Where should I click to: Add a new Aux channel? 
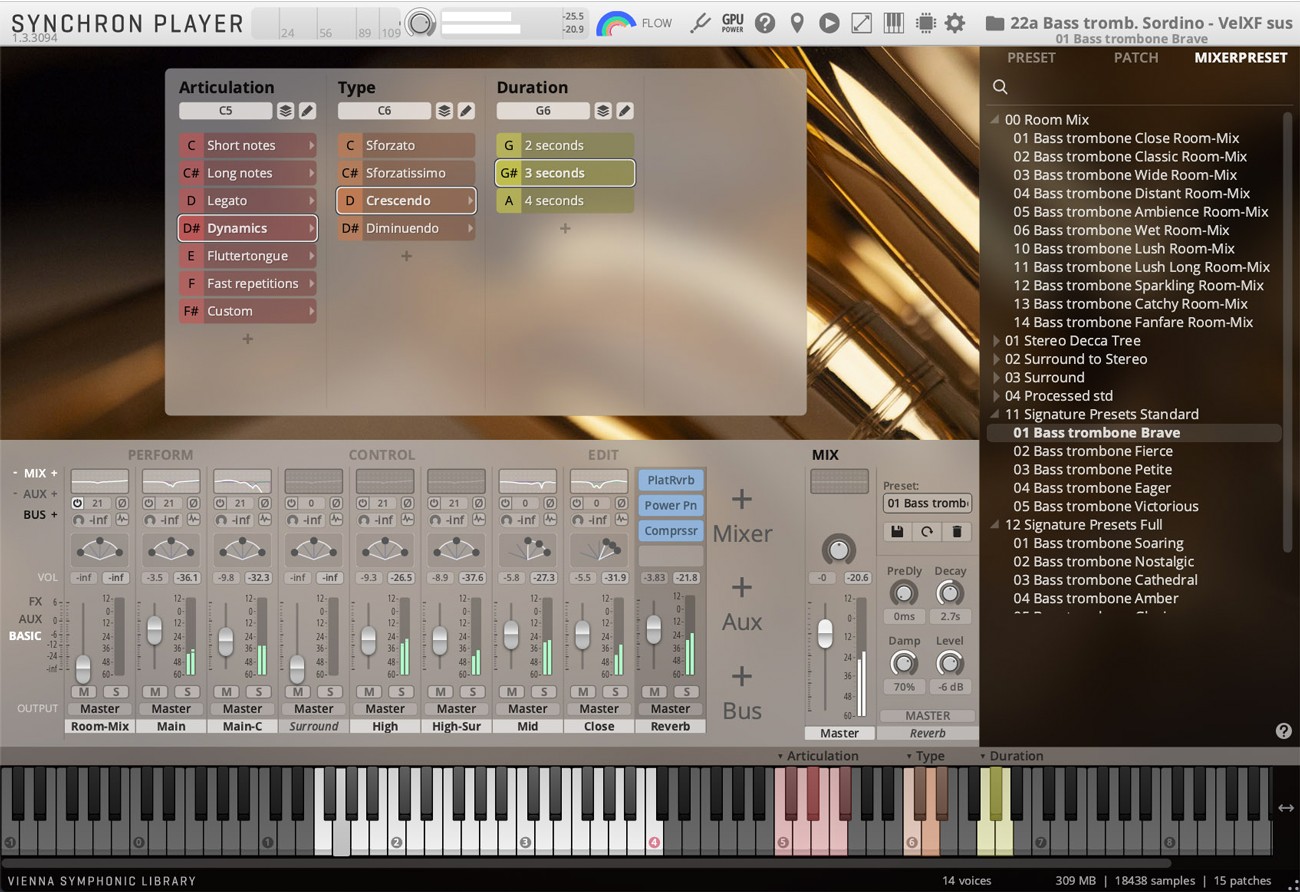click(x=742, y=604)
